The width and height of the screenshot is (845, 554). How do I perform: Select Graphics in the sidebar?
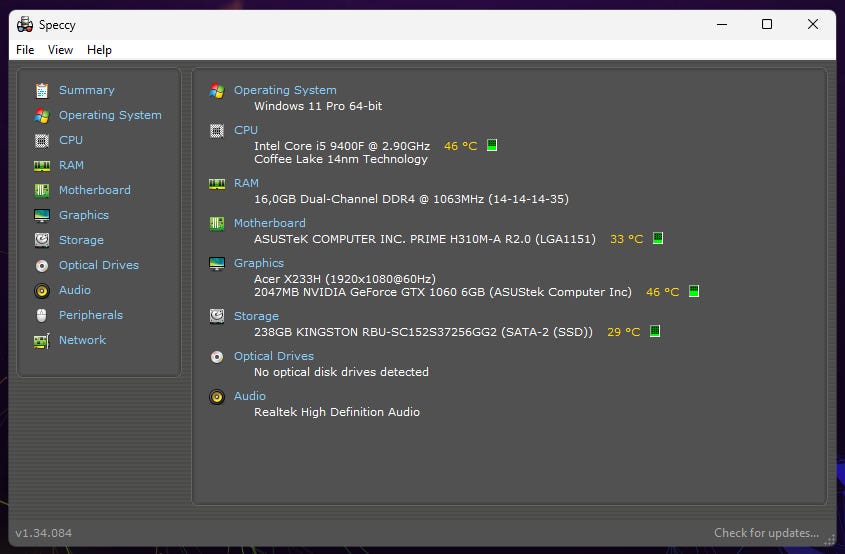coord(84,215)
